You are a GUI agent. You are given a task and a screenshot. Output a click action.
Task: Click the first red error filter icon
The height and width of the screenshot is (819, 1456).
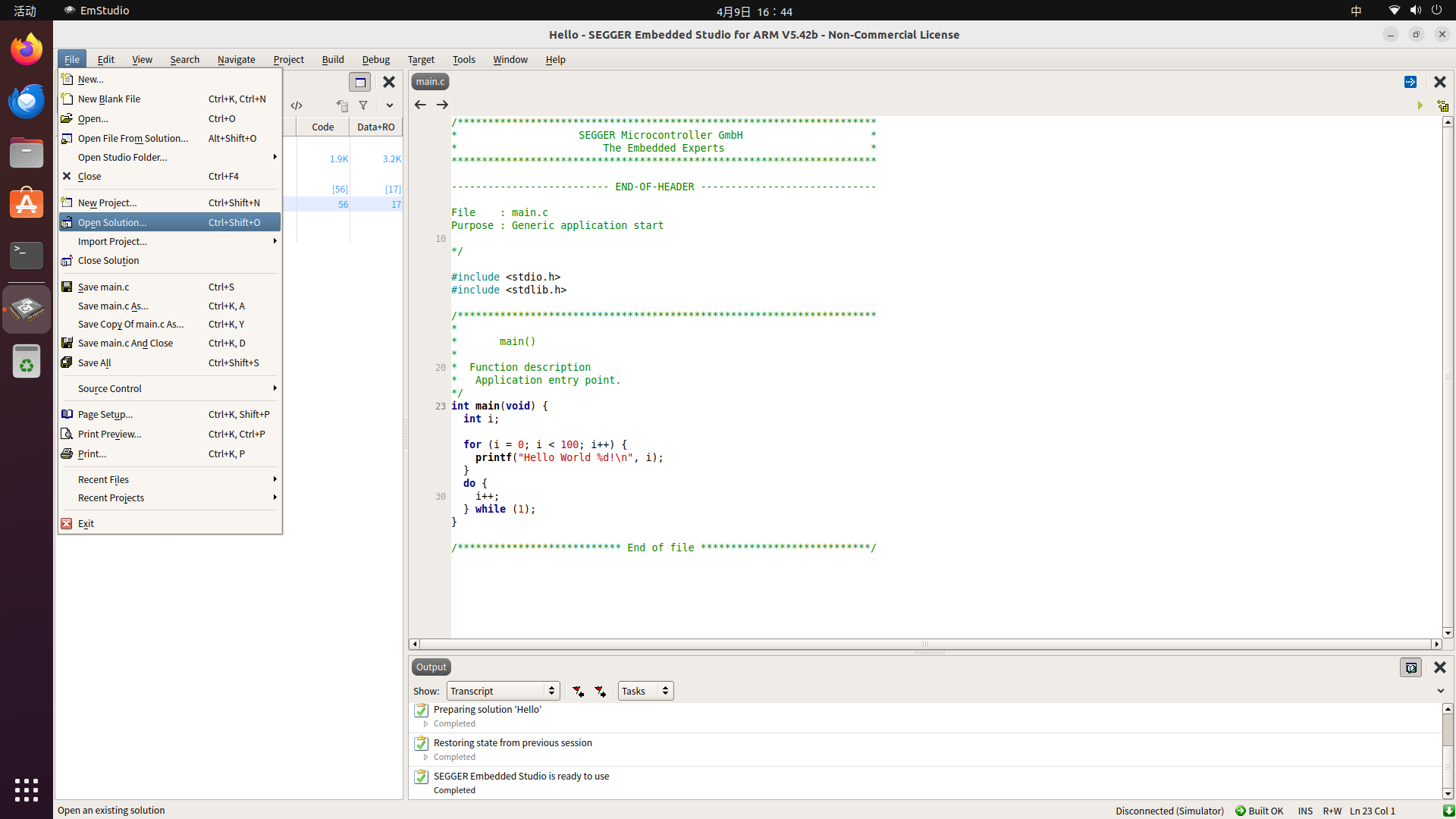click(x=578, y=691)
